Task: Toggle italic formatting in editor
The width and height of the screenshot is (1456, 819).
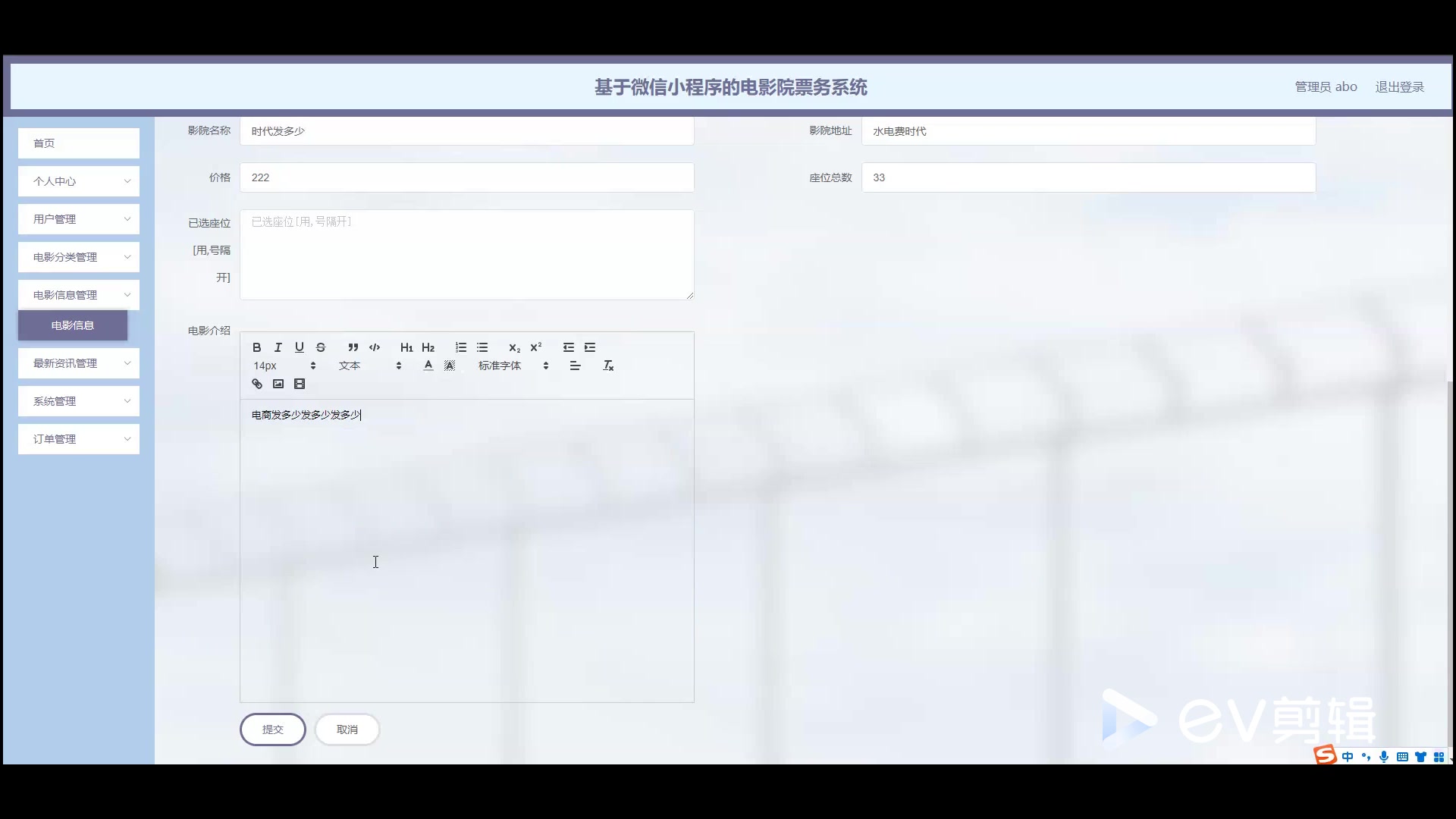Action: click(x=278, y=347)
